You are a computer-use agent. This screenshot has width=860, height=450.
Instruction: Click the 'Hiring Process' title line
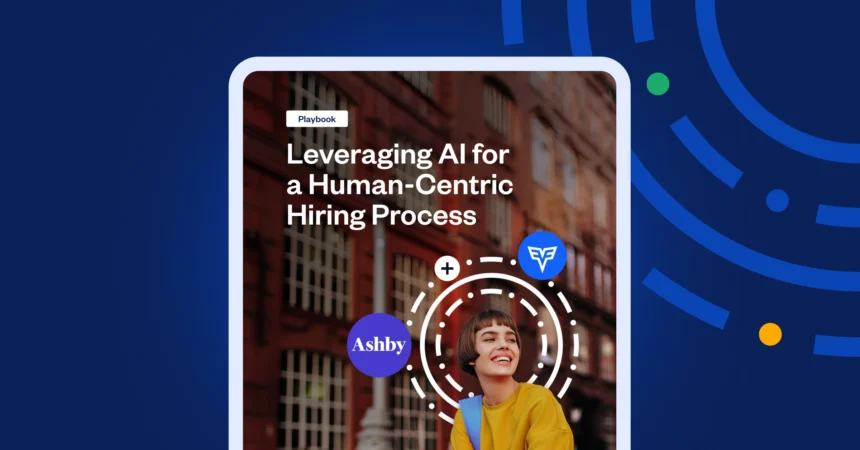[x=381, y=215]
